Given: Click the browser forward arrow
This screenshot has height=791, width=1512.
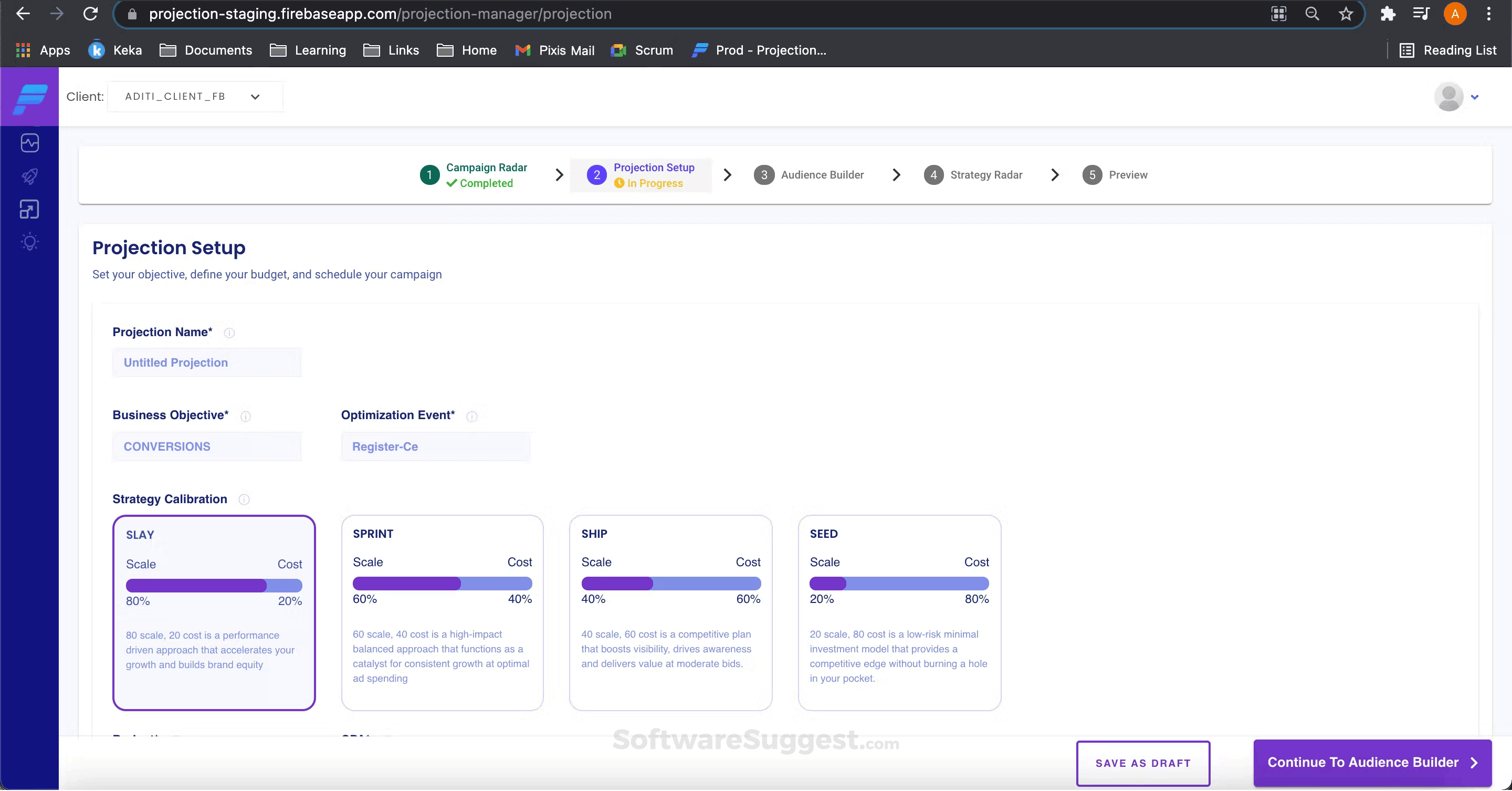Looking at the screenshot, I should click(57, 14).
